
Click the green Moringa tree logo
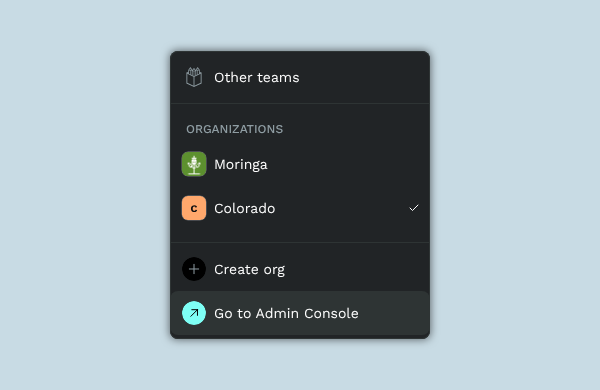194,164
